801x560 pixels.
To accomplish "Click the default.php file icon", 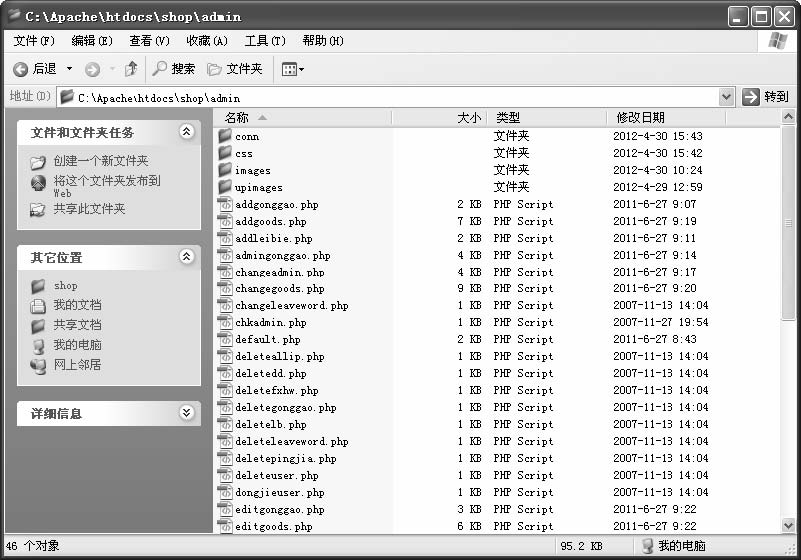I will click(x=225, y=339).
